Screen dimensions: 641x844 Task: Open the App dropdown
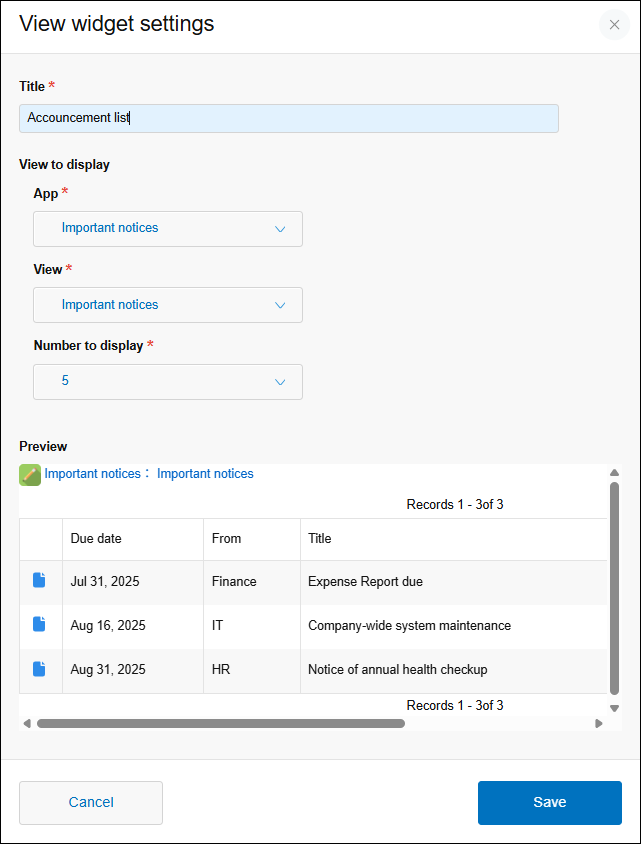click(x=167, y=228)
